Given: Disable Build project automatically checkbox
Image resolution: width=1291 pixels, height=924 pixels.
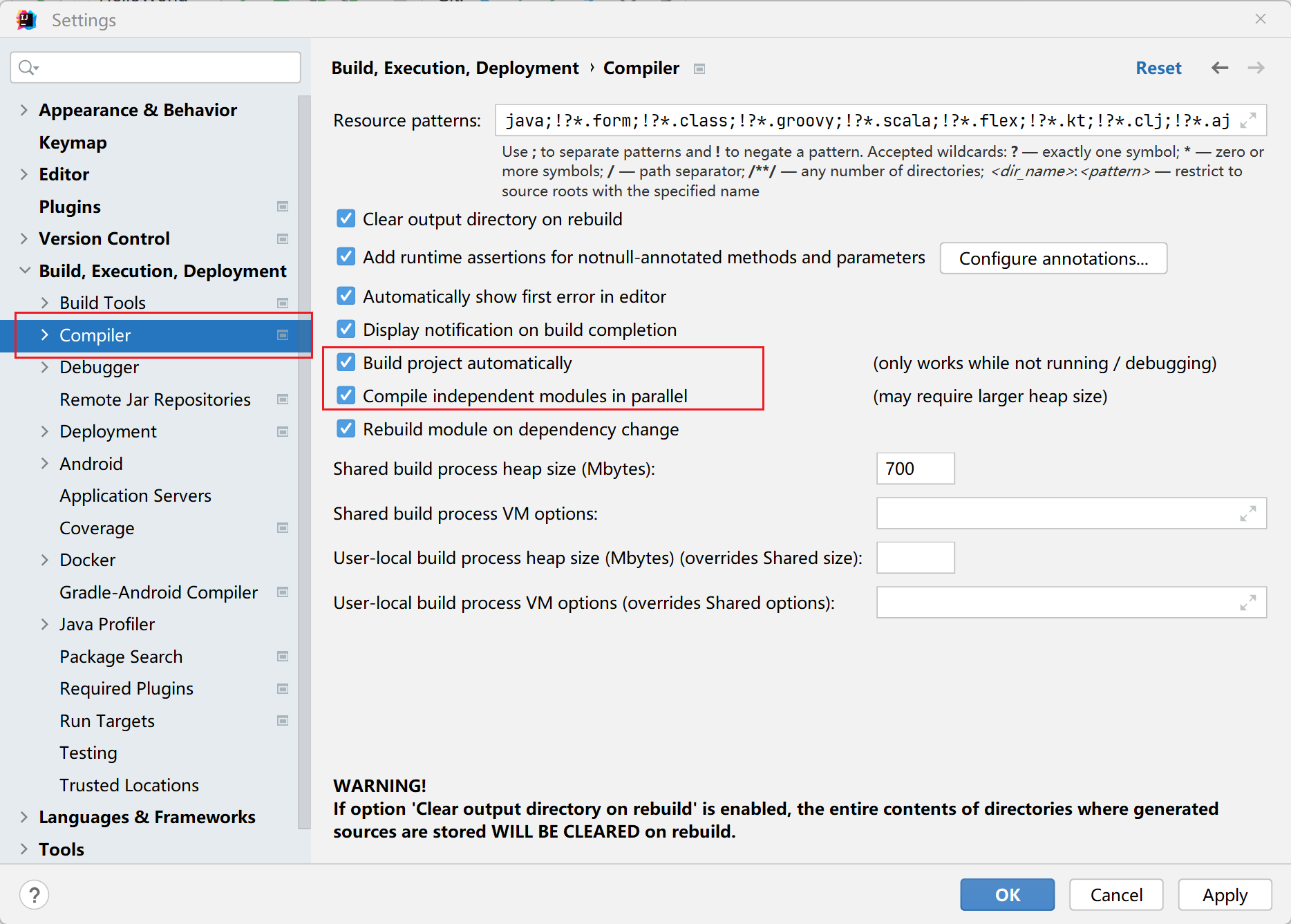Looking at the screenshot, I should pos(346,363).
